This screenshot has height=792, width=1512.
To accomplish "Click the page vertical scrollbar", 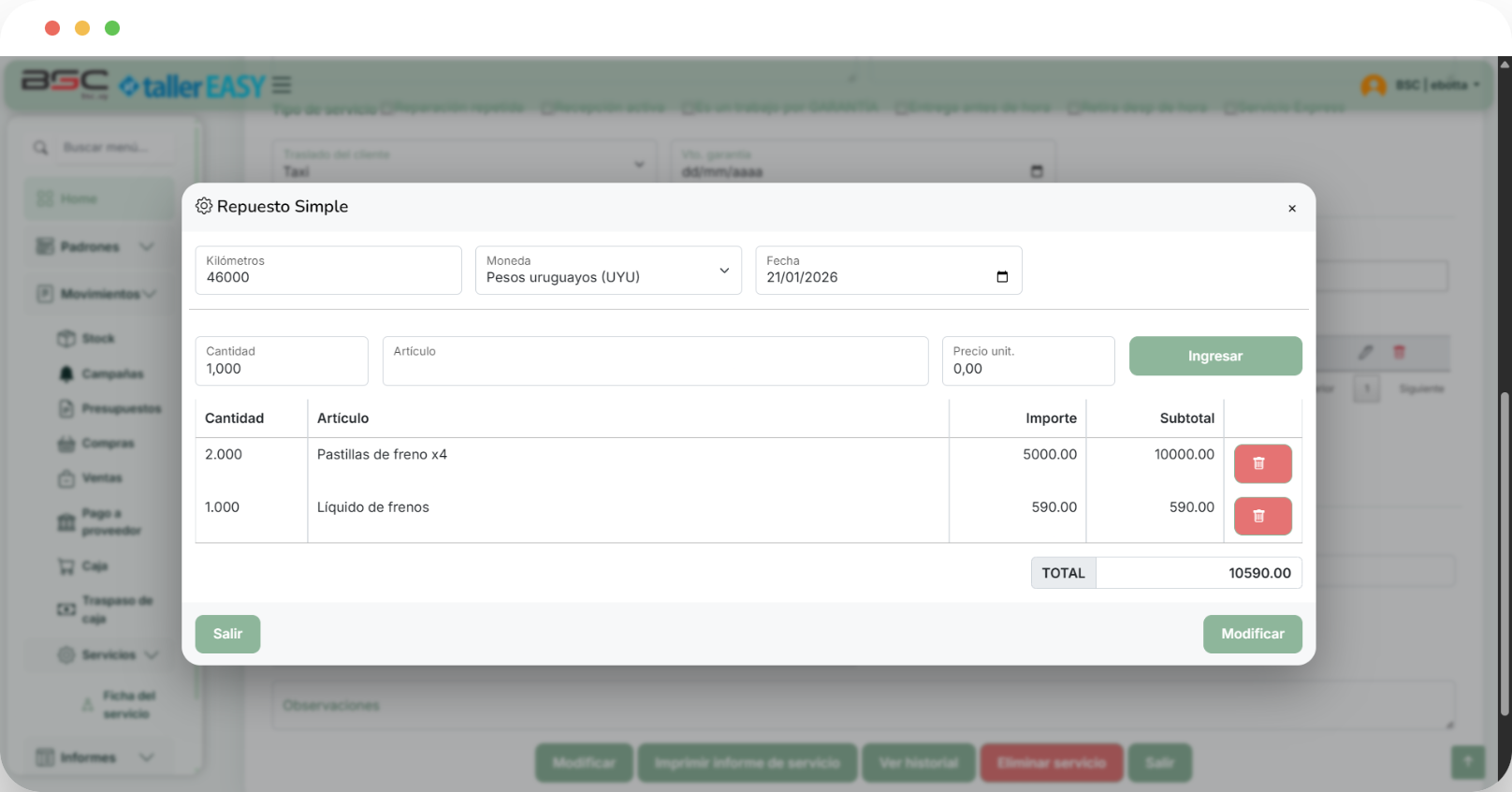I will coord(1505,555).
